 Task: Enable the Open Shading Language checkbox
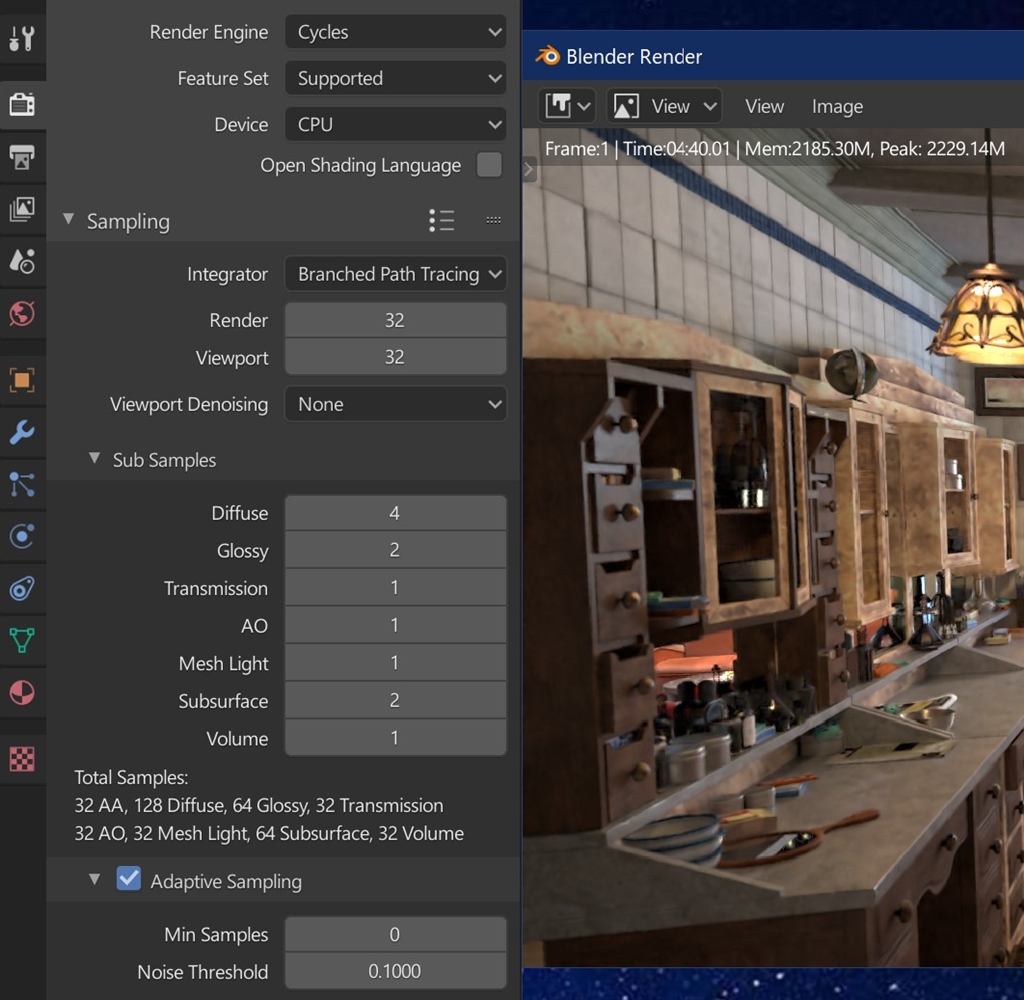pyautogui.click(x=489, y=165)
